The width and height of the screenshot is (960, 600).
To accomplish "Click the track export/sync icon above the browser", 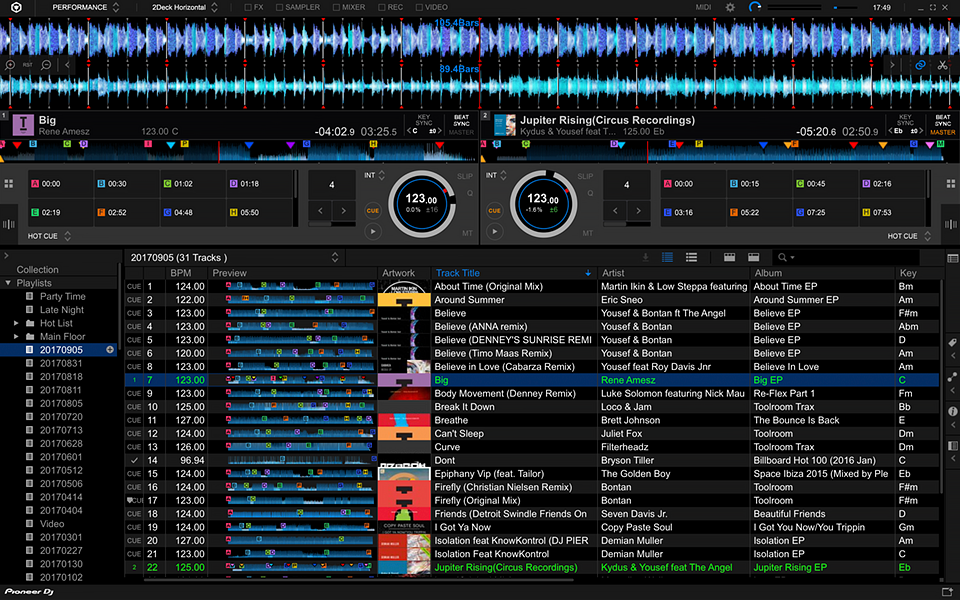I will (645, 258).
